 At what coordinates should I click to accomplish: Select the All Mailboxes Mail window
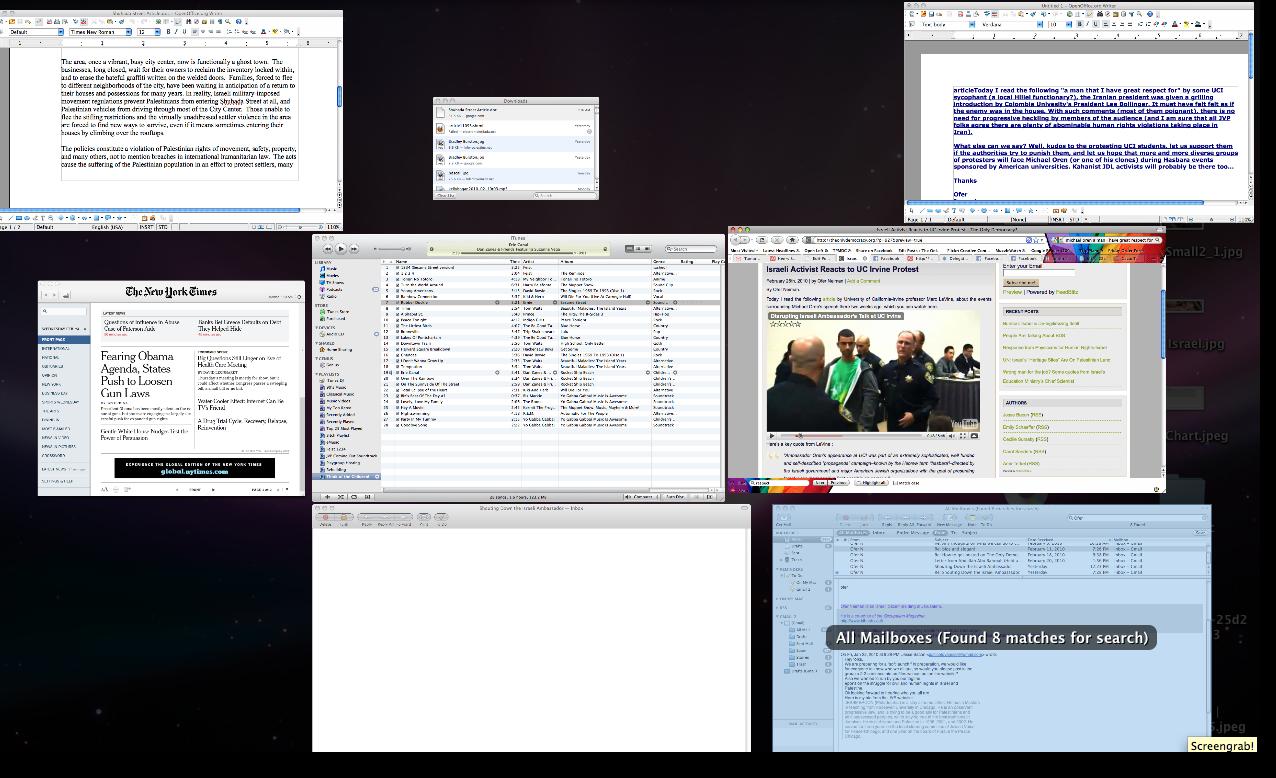pyautogui.click(x=992, y=628)
